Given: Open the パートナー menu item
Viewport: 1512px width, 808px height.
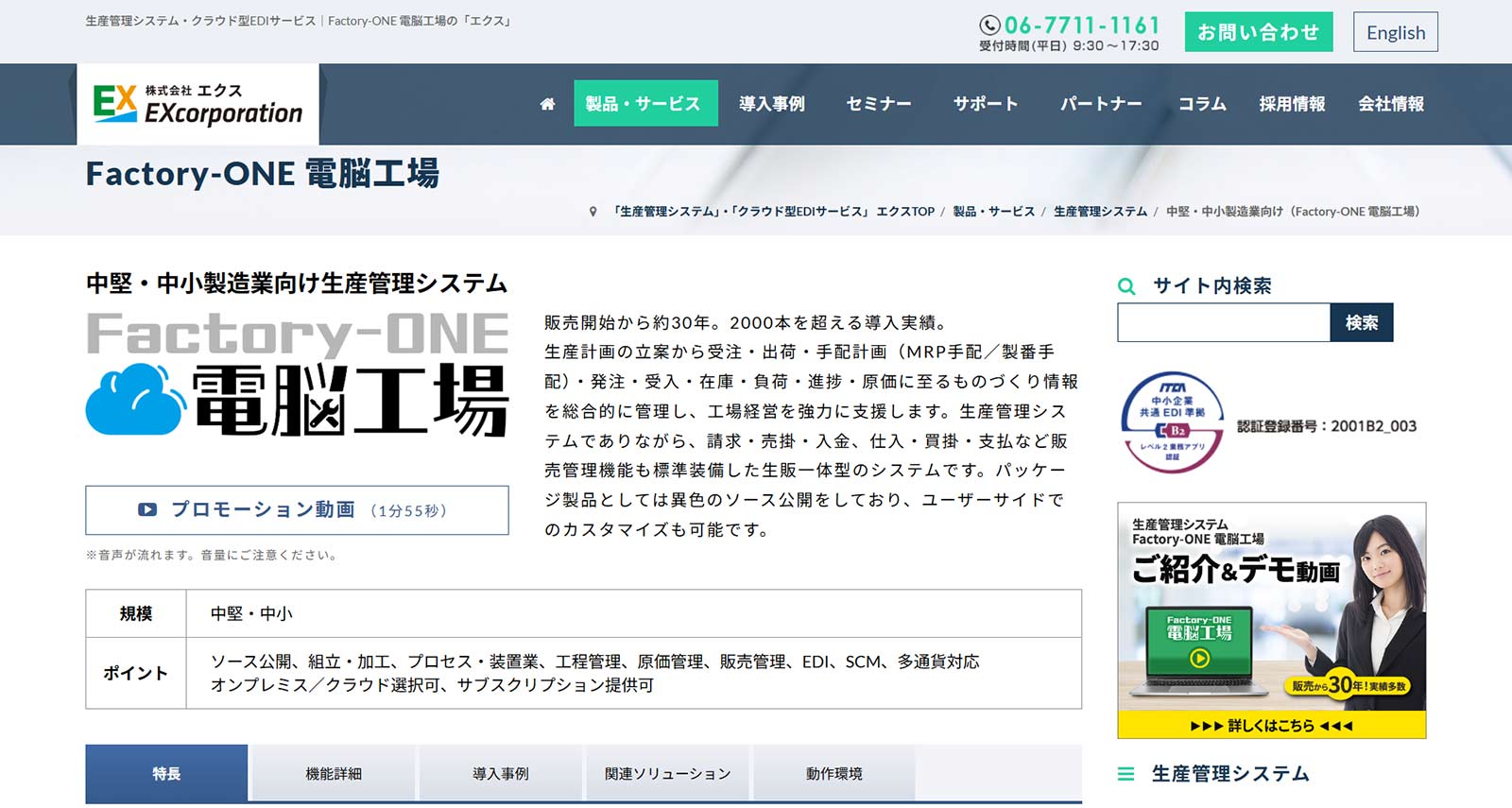Looking at the screenshot, I should (1101, 104).
